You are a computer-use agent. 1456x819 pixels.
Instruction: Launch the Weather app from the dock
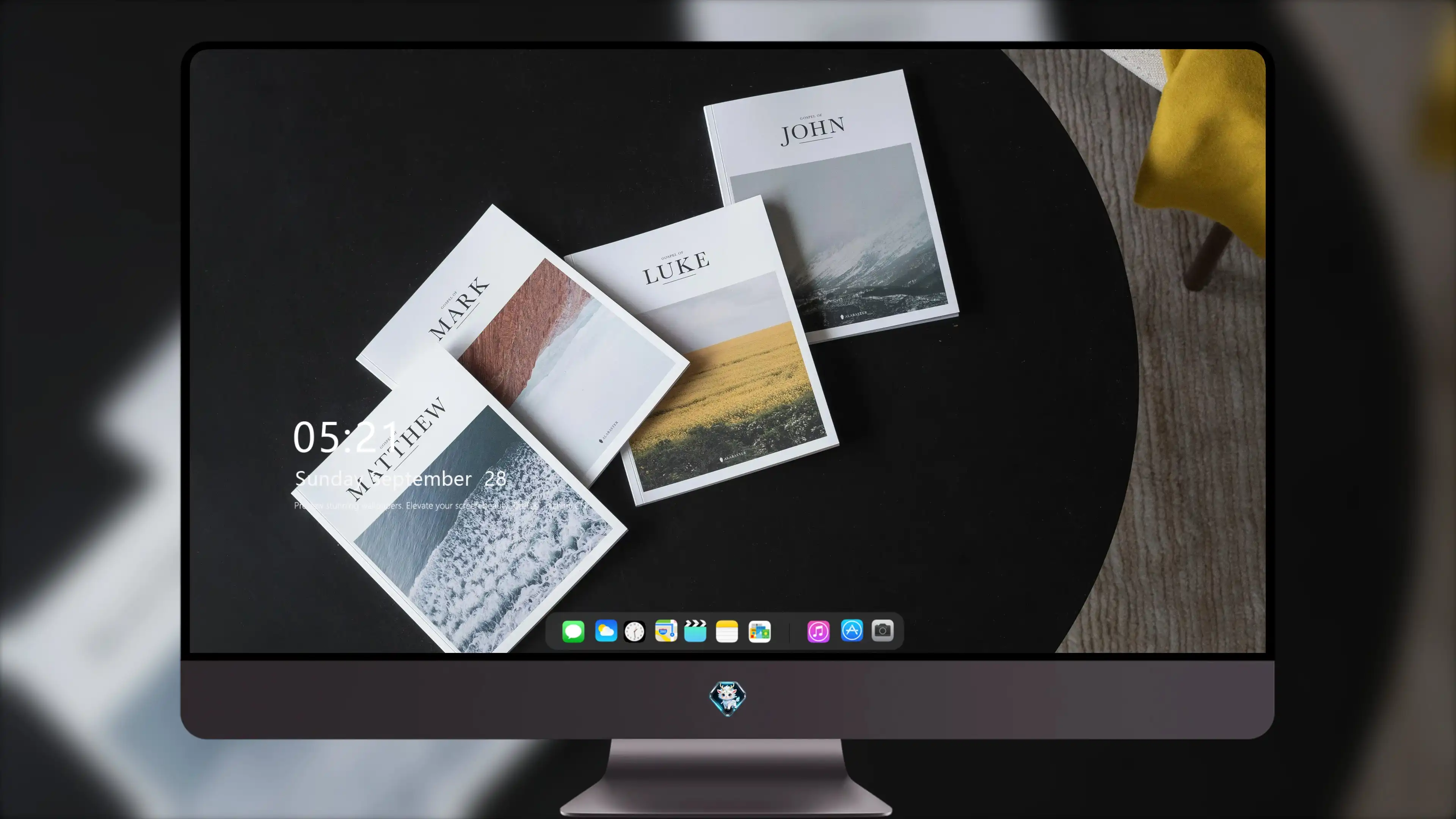pos(606,631)
